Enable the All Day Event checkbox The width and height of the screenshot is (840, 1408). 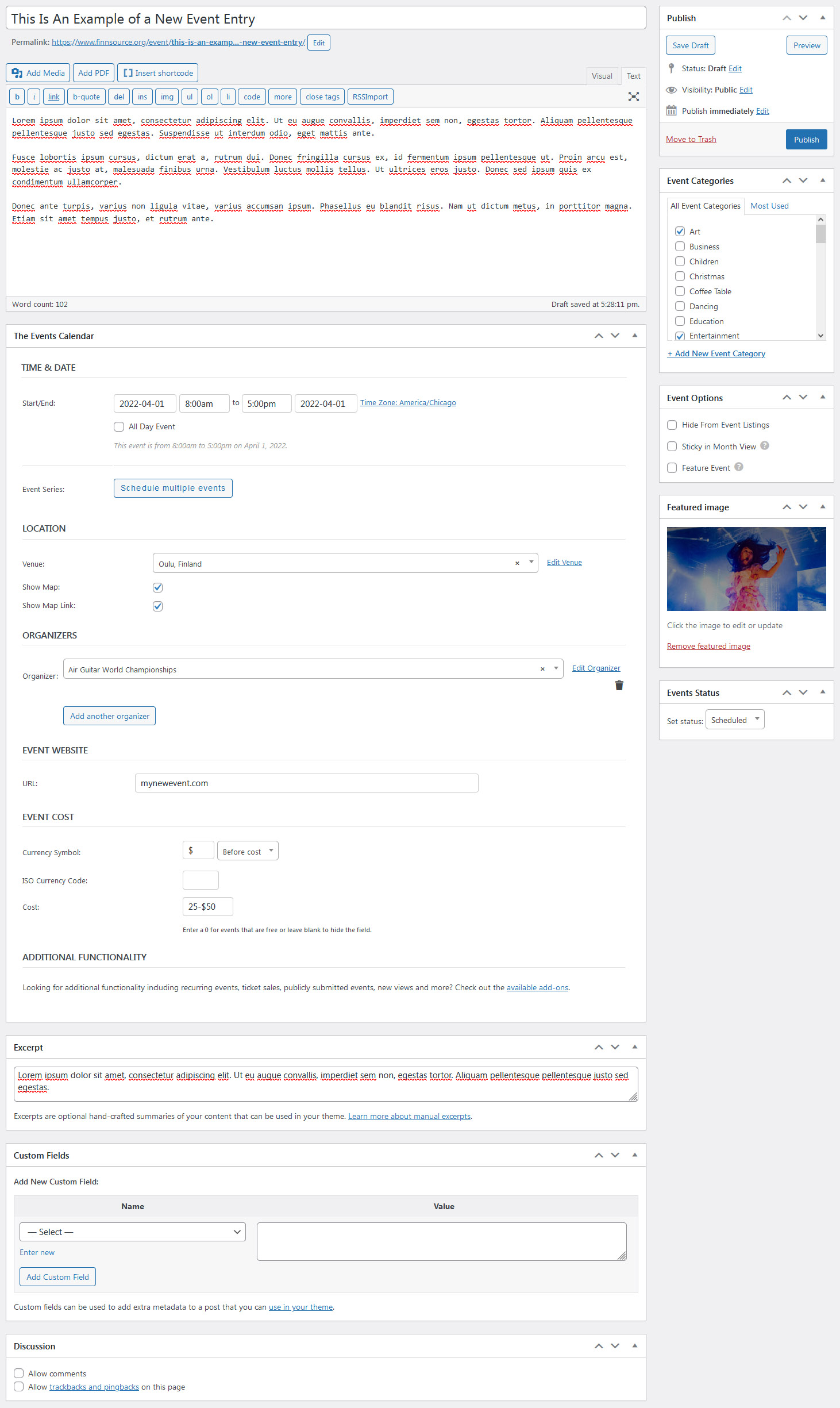(x=119, y=426)
